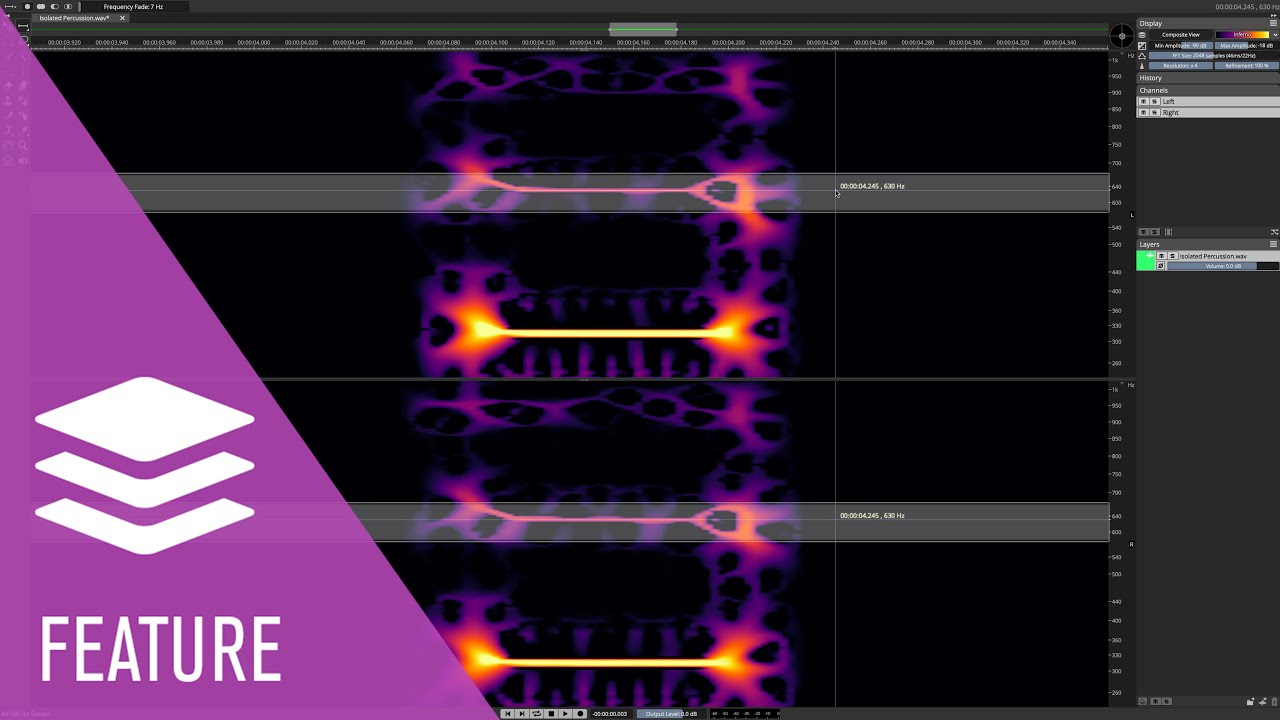Click the green region in overview bar
The image size is (1280, 720).
(x=643, y=29)
